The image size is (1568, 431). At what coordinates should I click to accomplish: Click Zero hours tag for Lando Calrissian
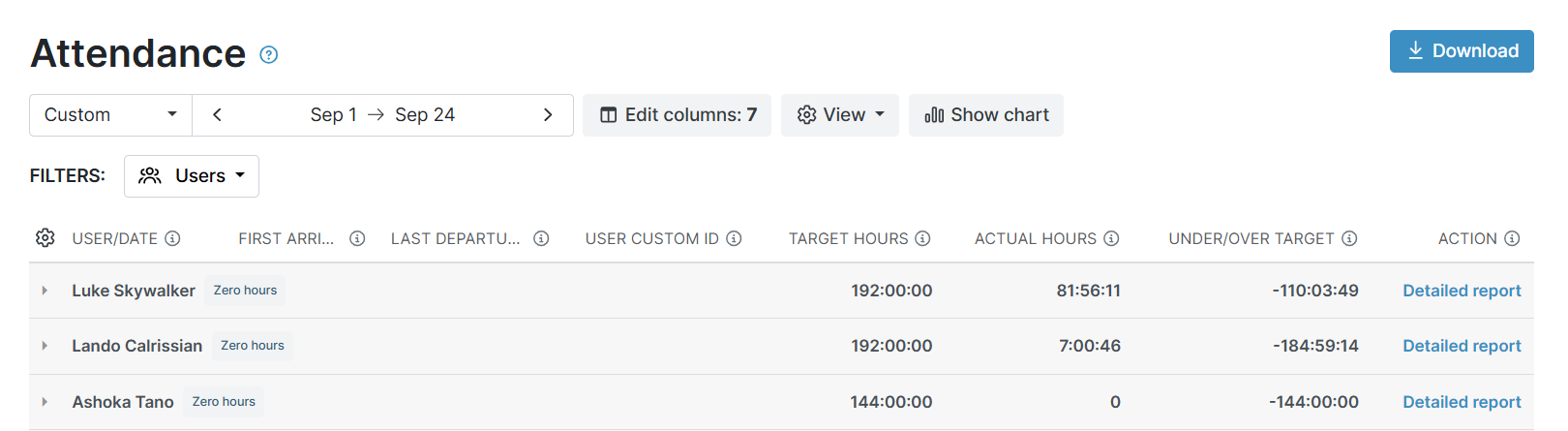coord(253,346)
